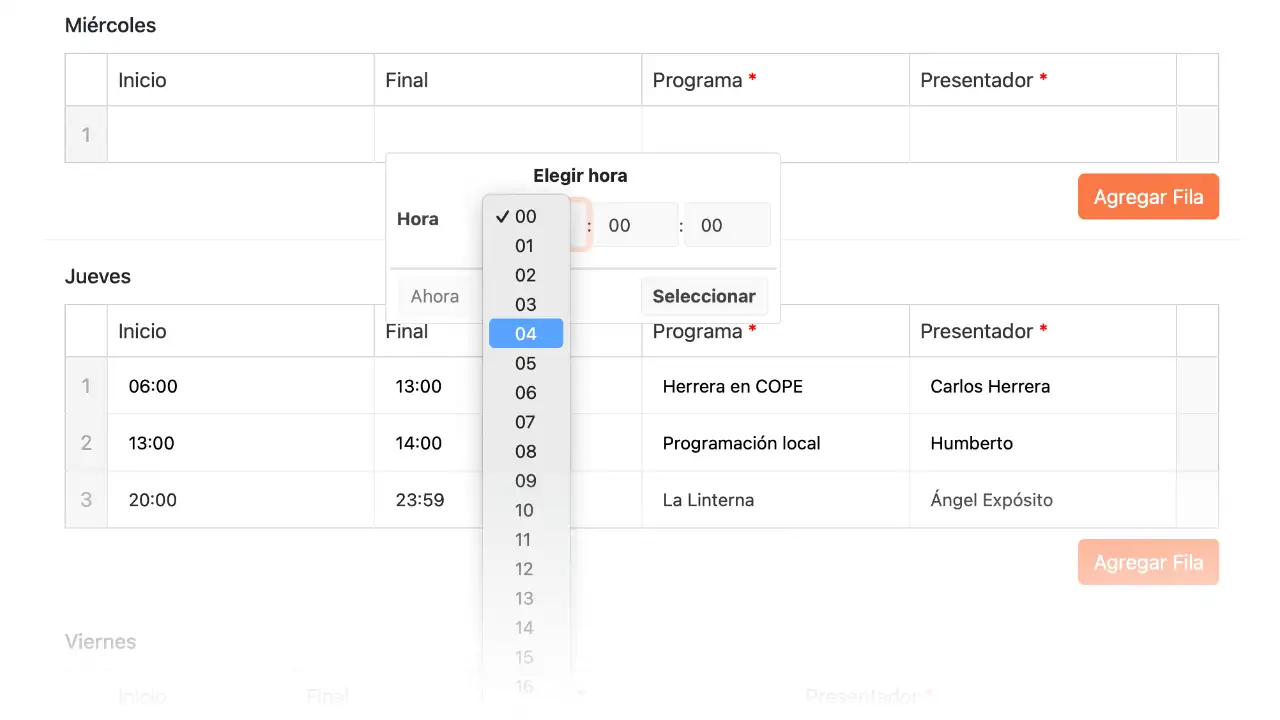The image size is (1280, 720).
Task: Click the Seleccionar button
Action: [x=704, y=296]
